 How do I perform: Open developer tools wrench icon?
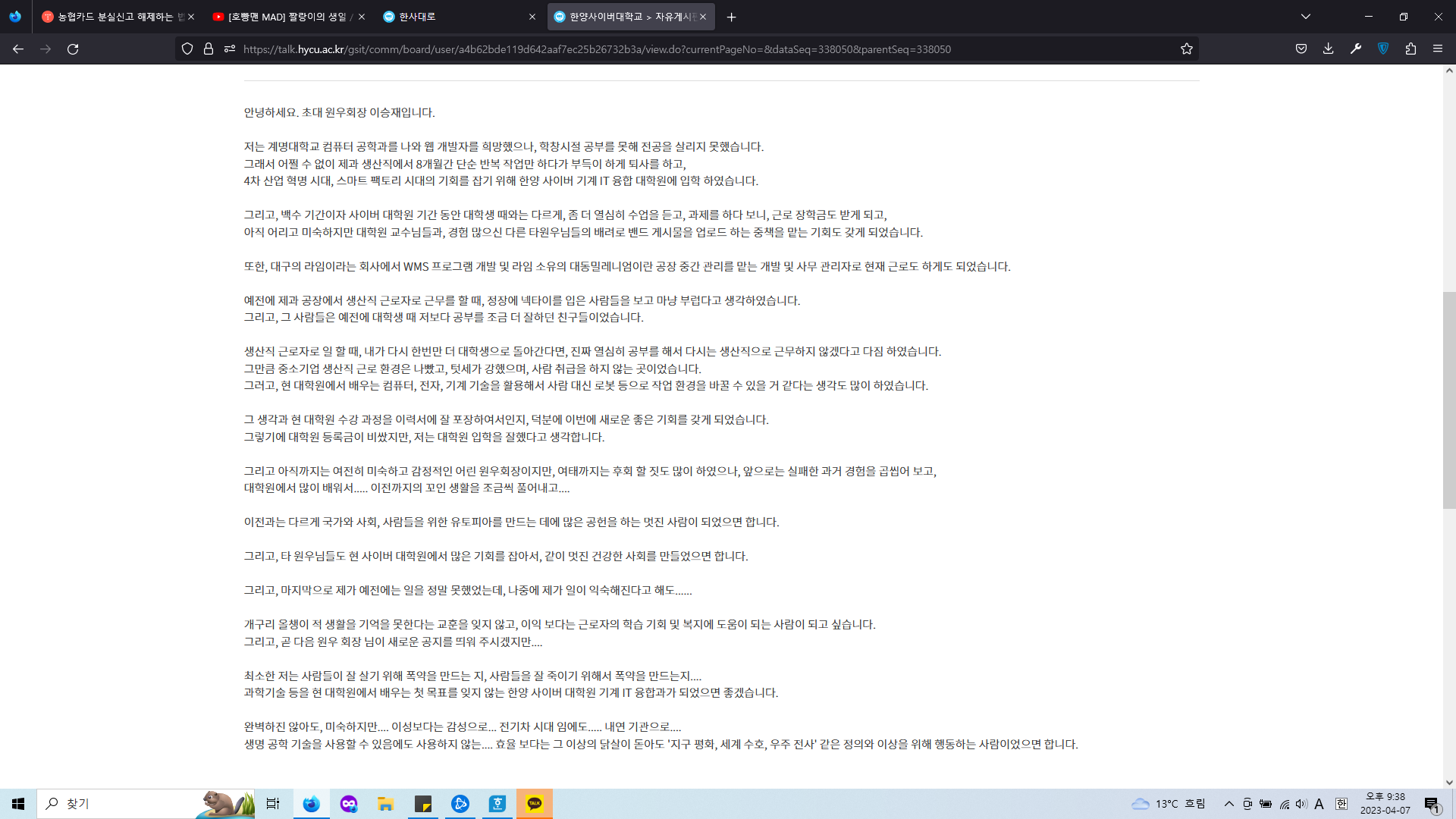[x=1356, y=49]
